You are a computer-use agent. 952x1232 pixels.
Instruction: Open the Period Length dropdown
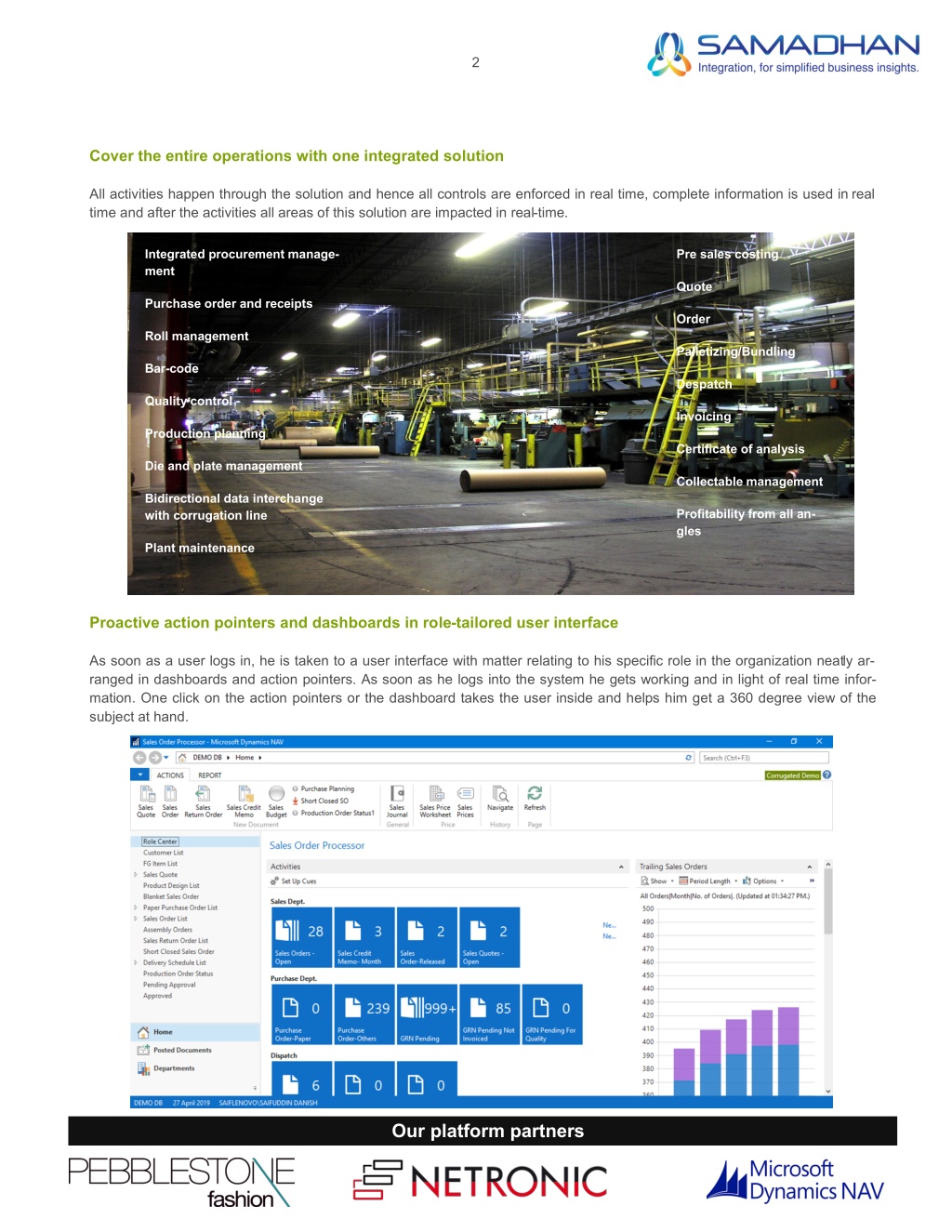click(x=708, y=881)
